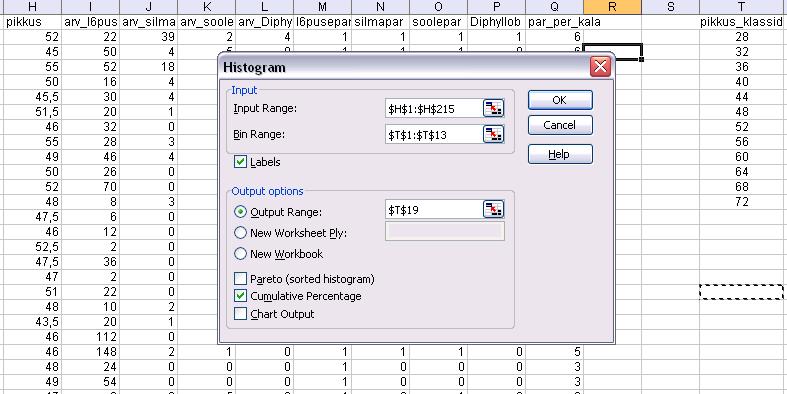Choose New Workbook radio option
The width and height of the screenshot is (787, 394).
pos(241,253)
